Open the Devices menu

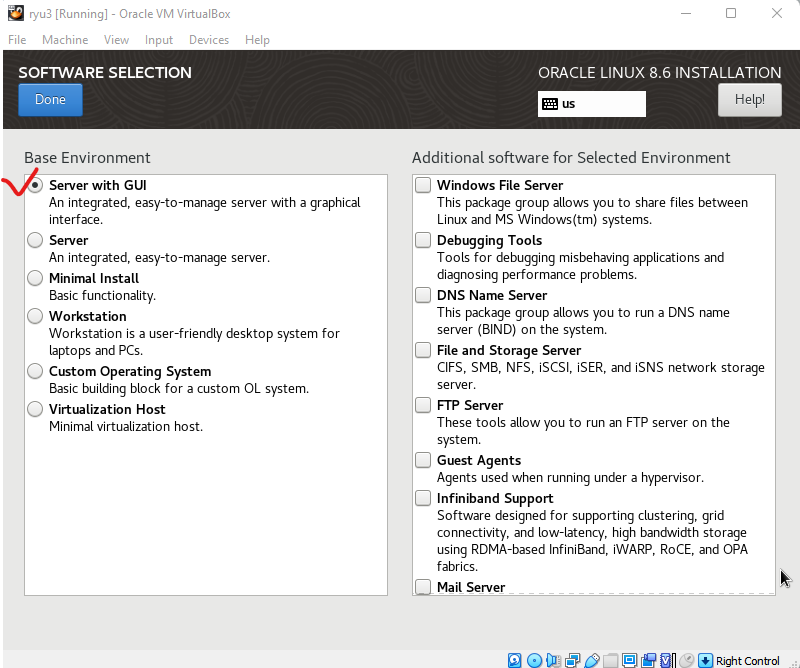pyautogui.click(x=209, y=40)
